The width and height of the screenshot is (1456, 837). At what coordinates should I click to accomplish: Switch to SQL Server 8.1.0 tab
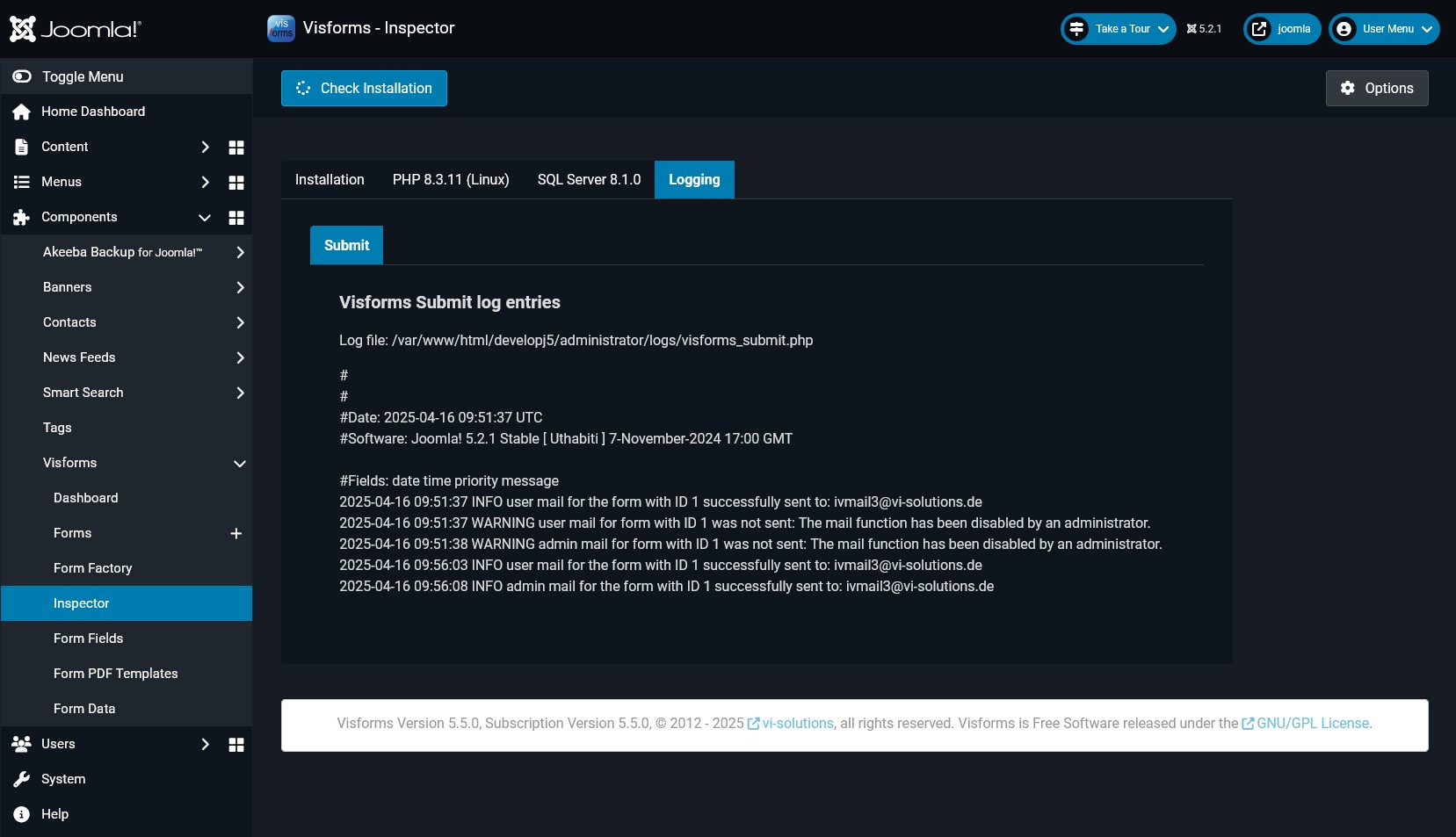point(589,179)
